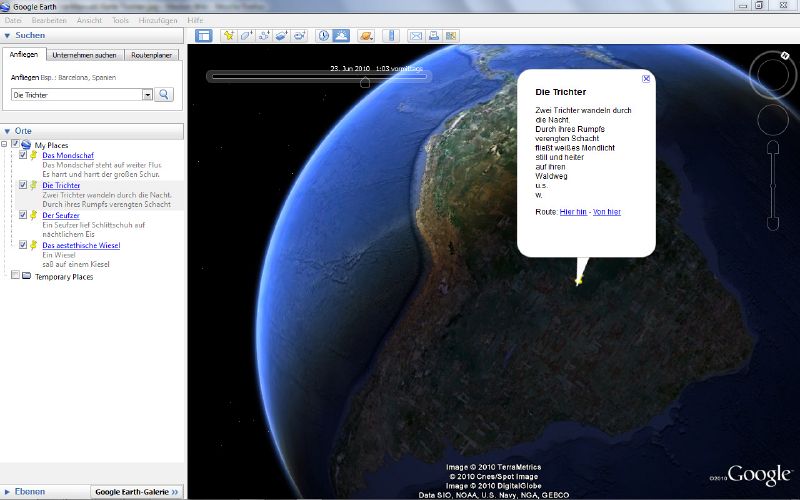
Task: Uncheck the My Places checkbox
Action: [15, 144]
